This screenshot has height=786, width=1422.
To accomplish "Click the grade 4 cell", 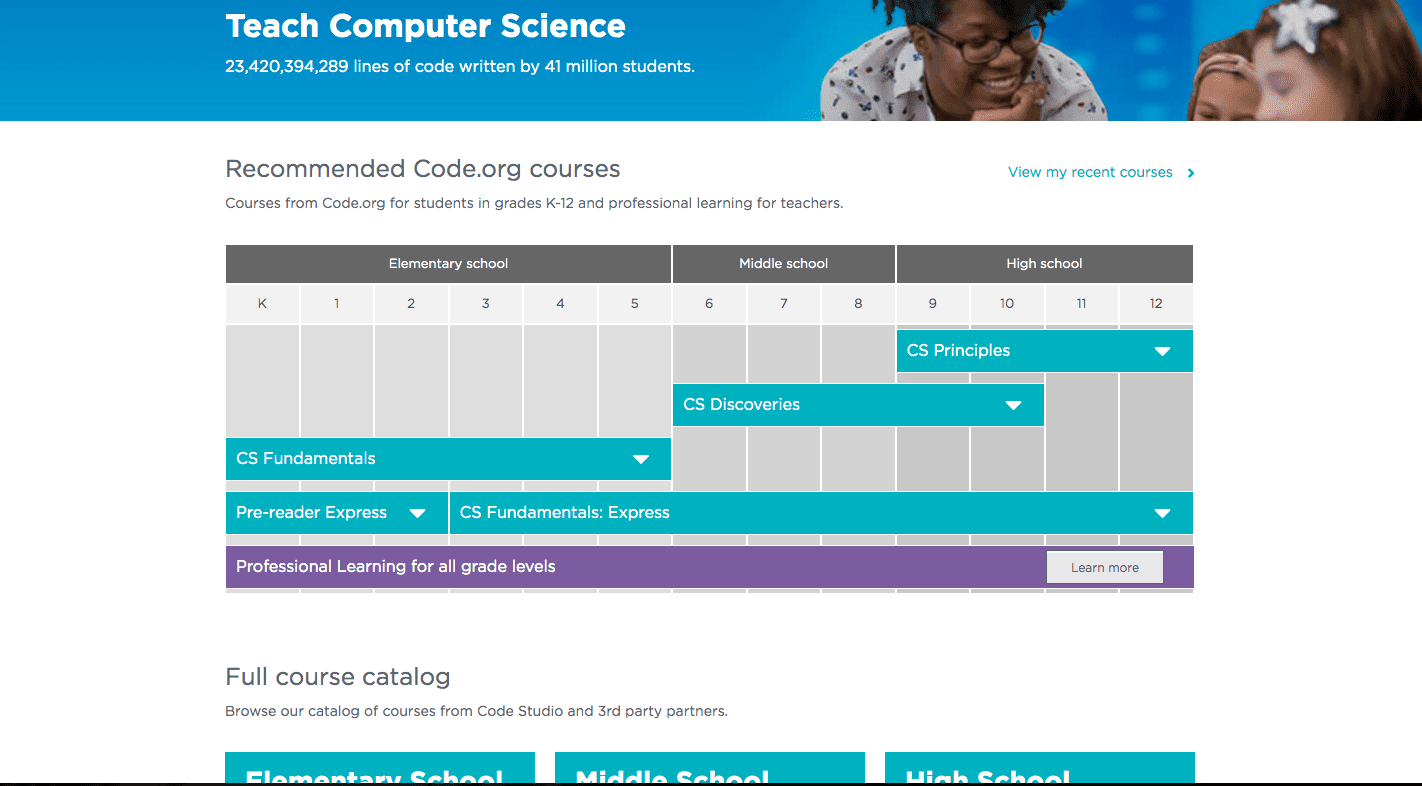I will tap(560, 304).
